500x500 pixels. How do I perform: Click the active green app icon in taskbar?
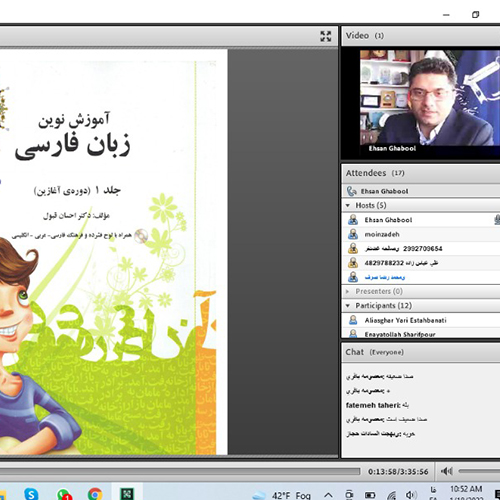(x=127, y=494)
